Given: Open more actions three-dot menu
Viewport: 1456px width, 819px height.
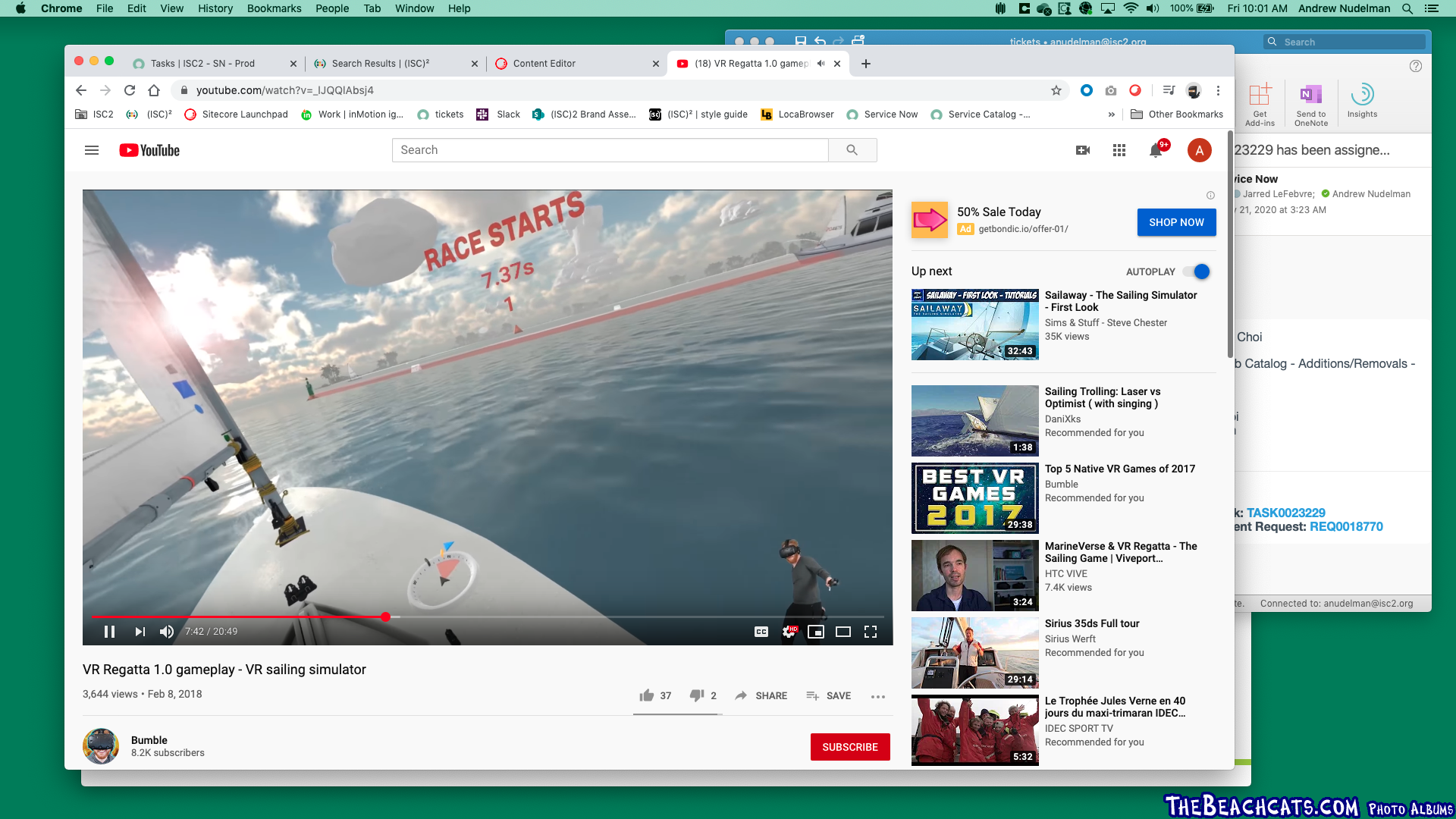Looking at the screenshot, I should pos(878,696).
